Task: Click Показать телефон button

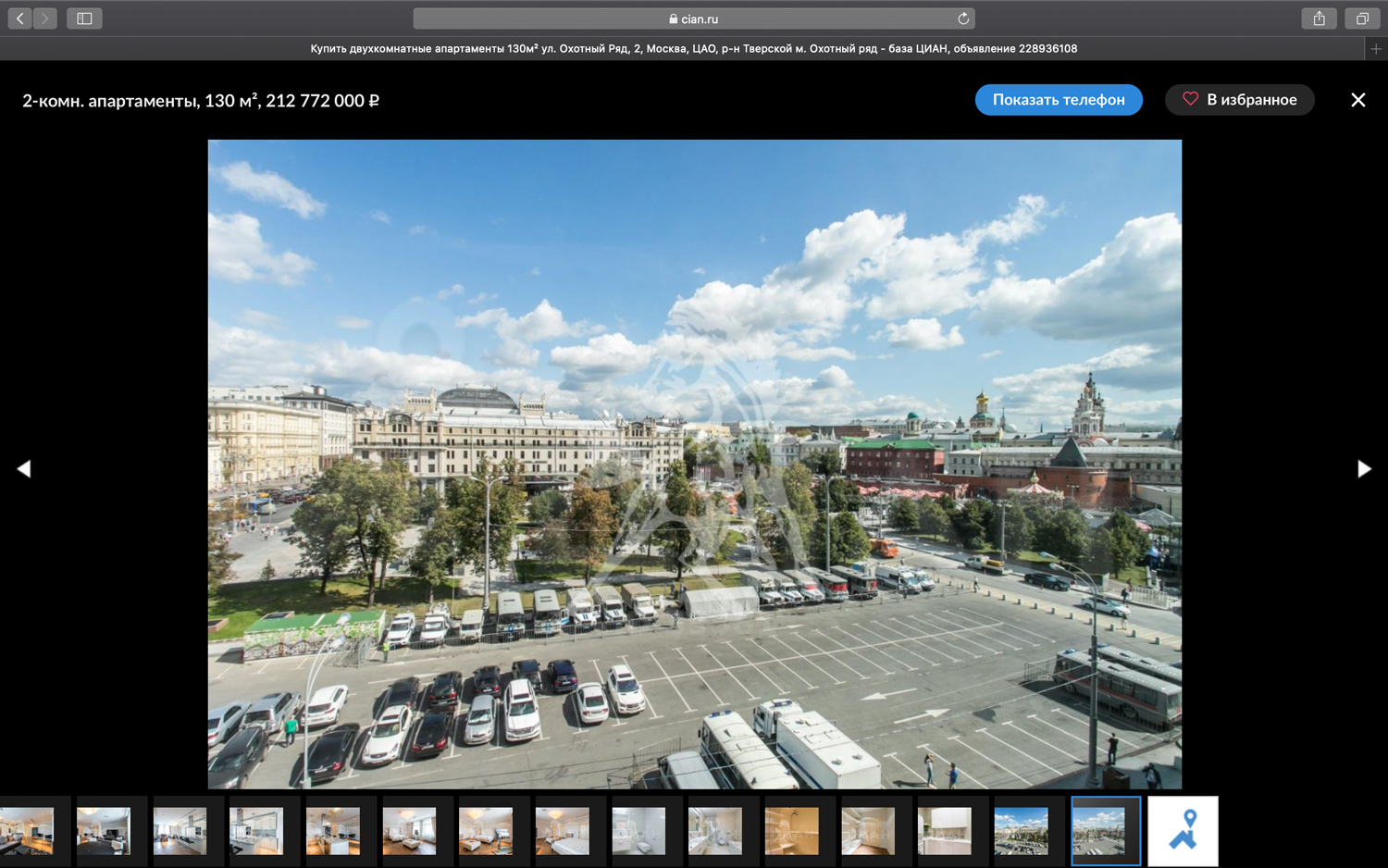Action: pos(1059,100)
